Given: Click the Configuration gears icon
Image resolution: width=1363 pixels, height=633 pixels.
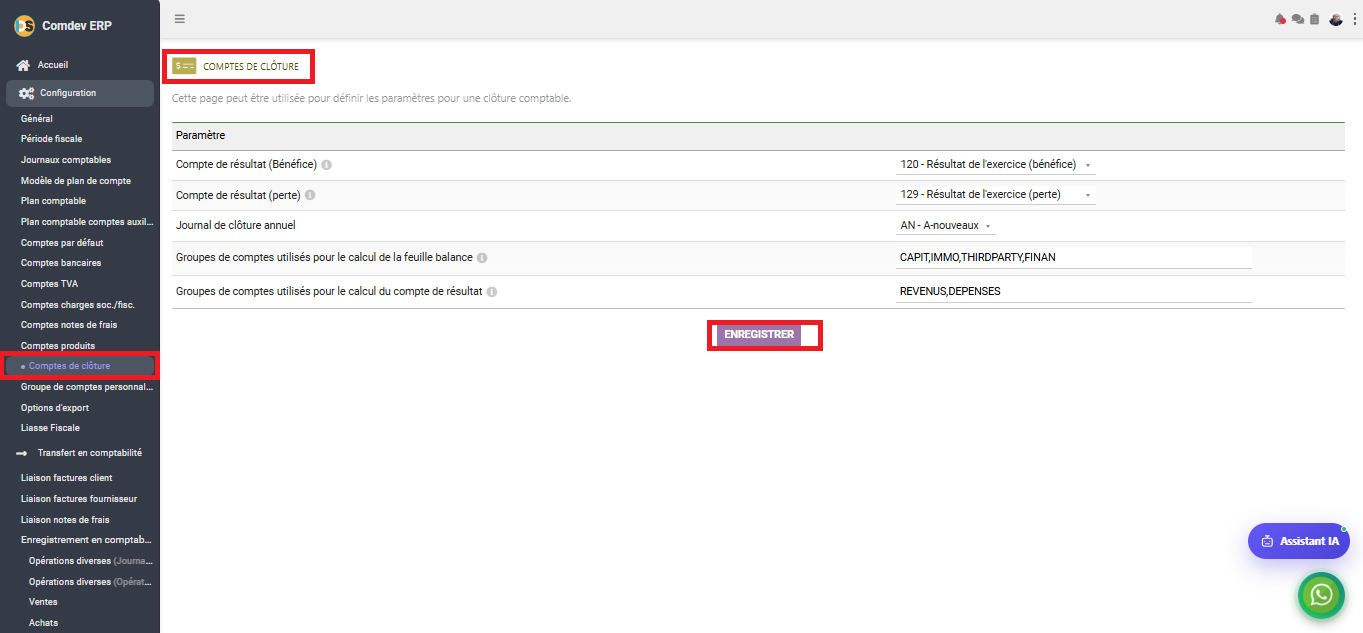Looking at the screenshot, I should [x=26, y=93].
